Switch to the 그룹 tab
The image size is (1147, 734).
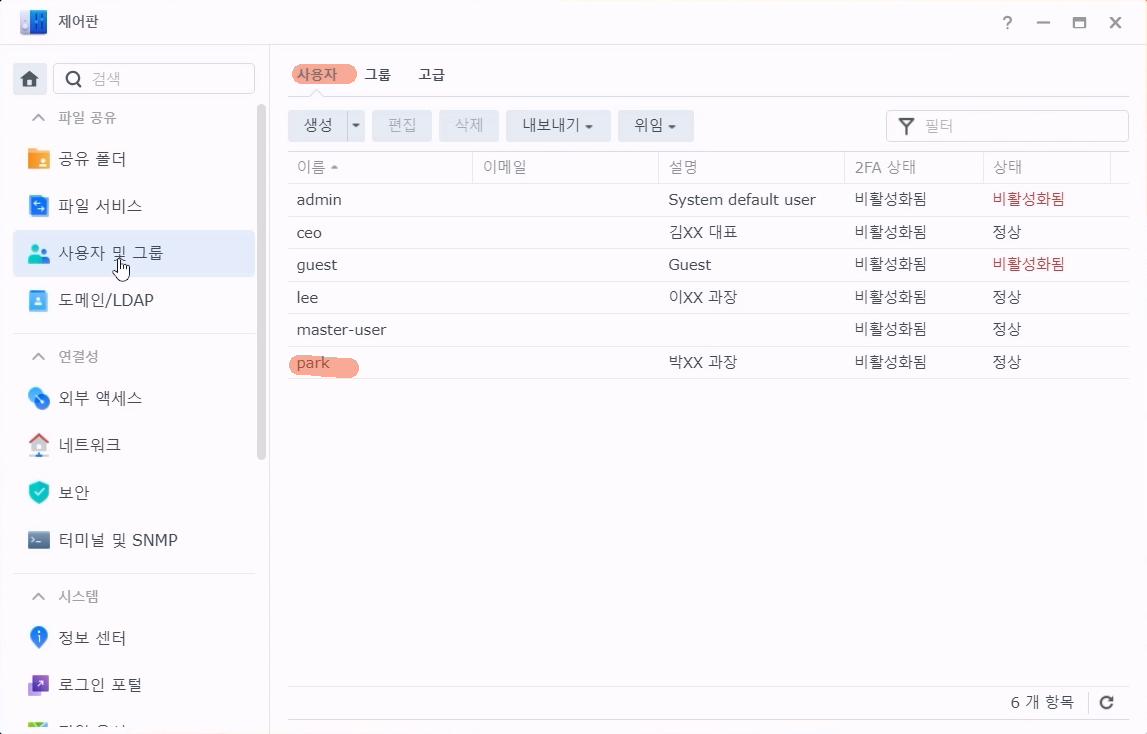377,75
